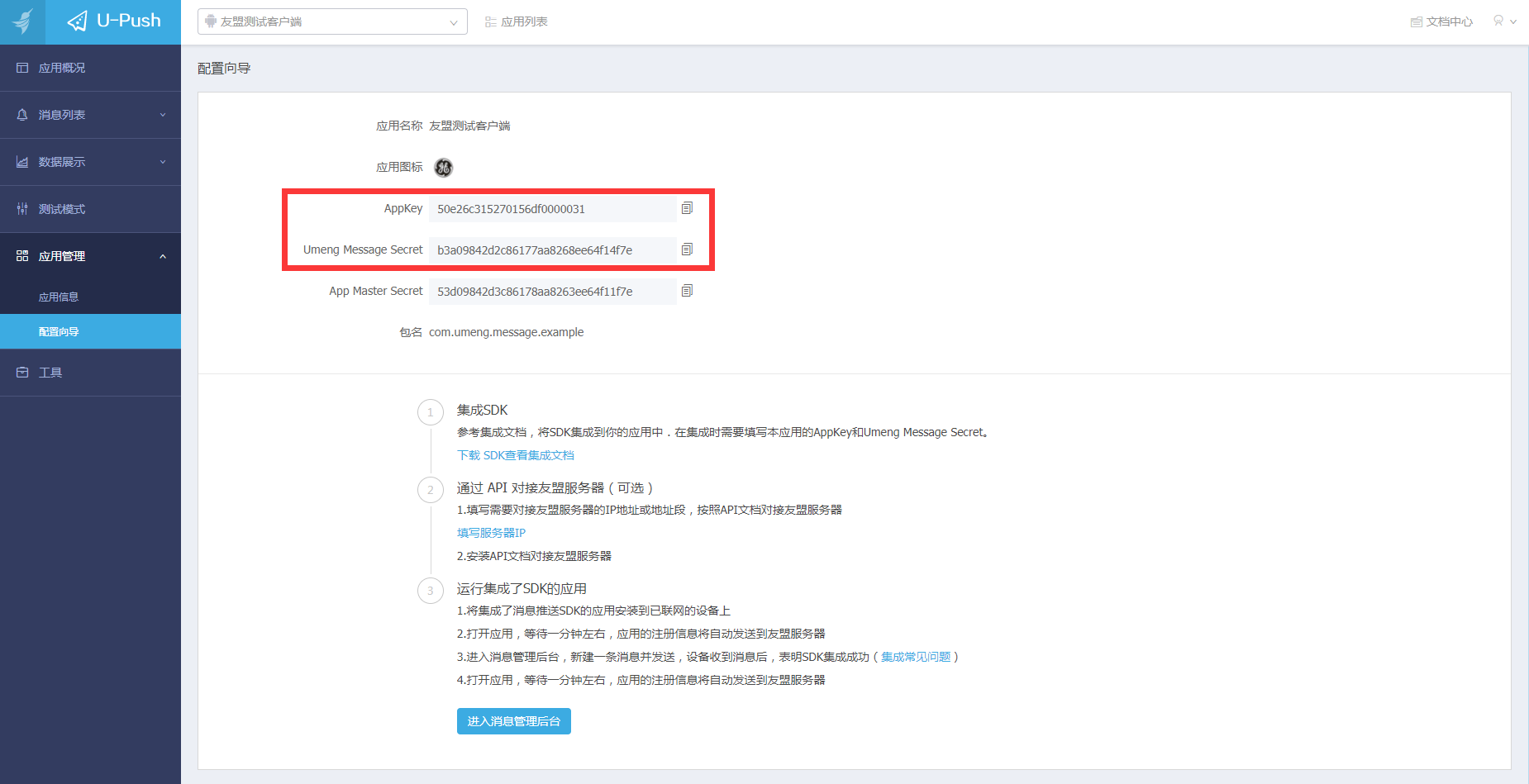Click the package name com.umeng.message.example

click(506, 332)
